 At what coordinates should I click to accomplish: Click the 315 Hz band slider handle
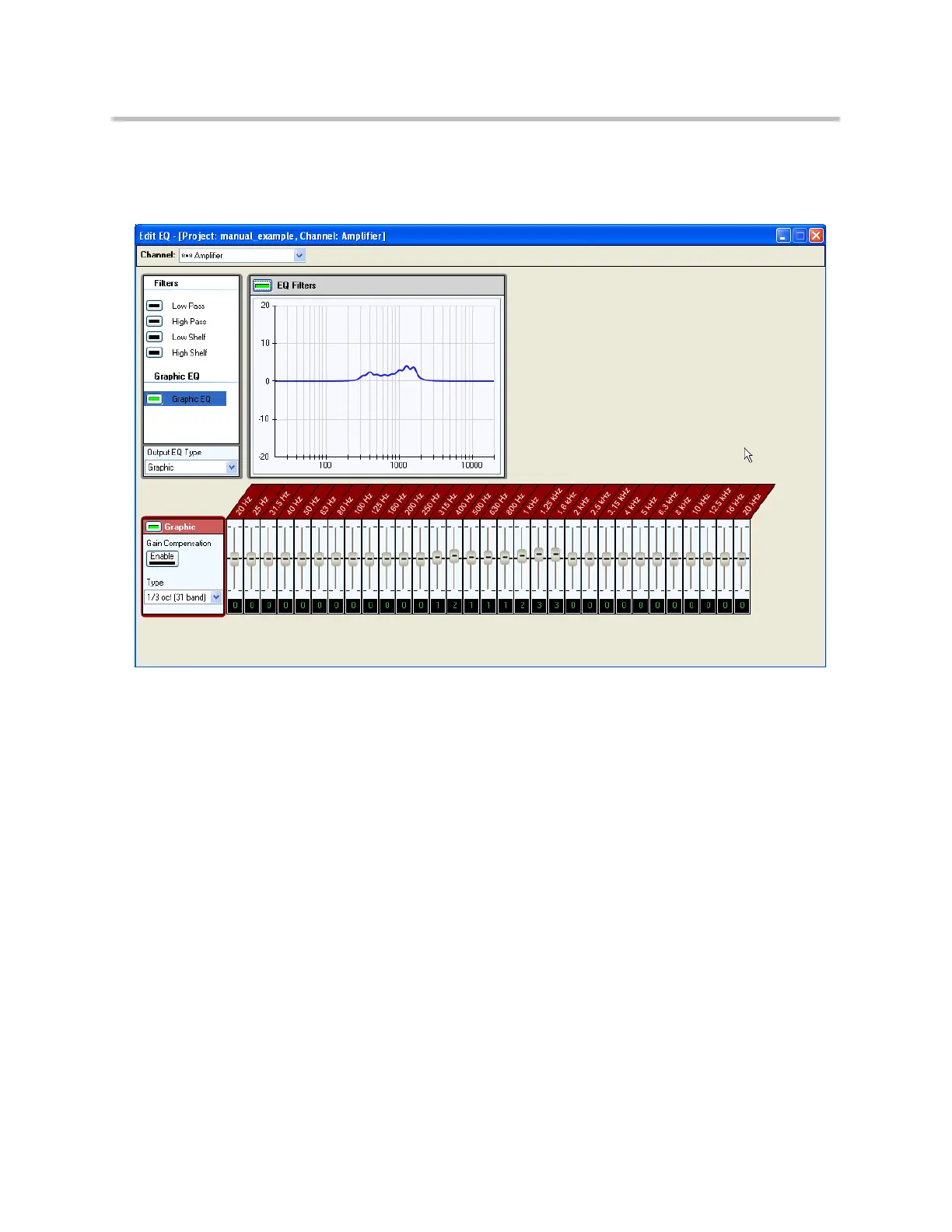pos(437,557)
